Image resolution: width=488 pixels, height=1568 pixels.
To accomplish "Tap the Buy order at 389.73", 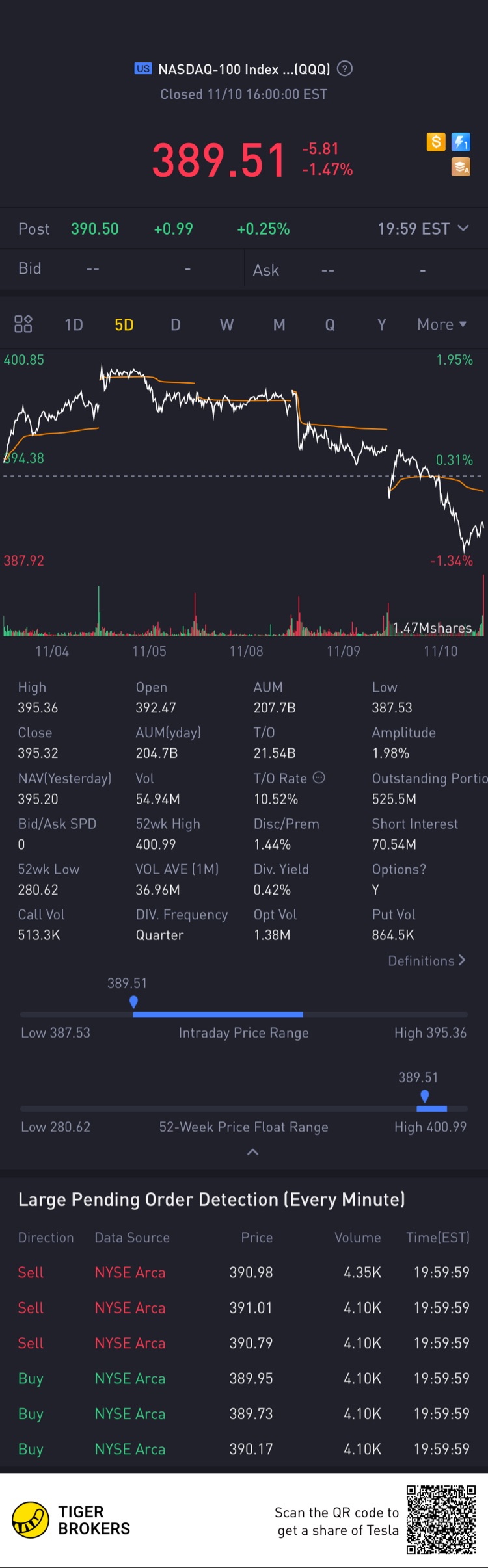I will [244, 1414].
